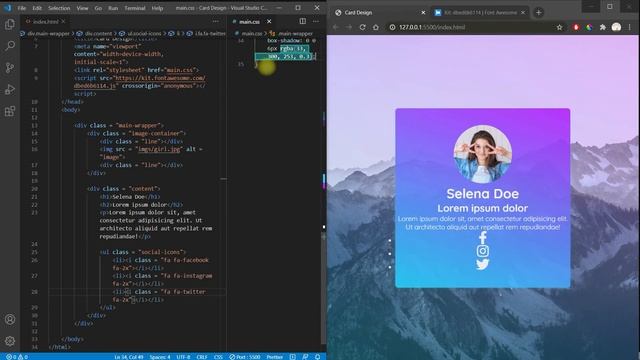Open the Edit menu
The height and width of the screenshot is (360, 640).
click(37, 8)
